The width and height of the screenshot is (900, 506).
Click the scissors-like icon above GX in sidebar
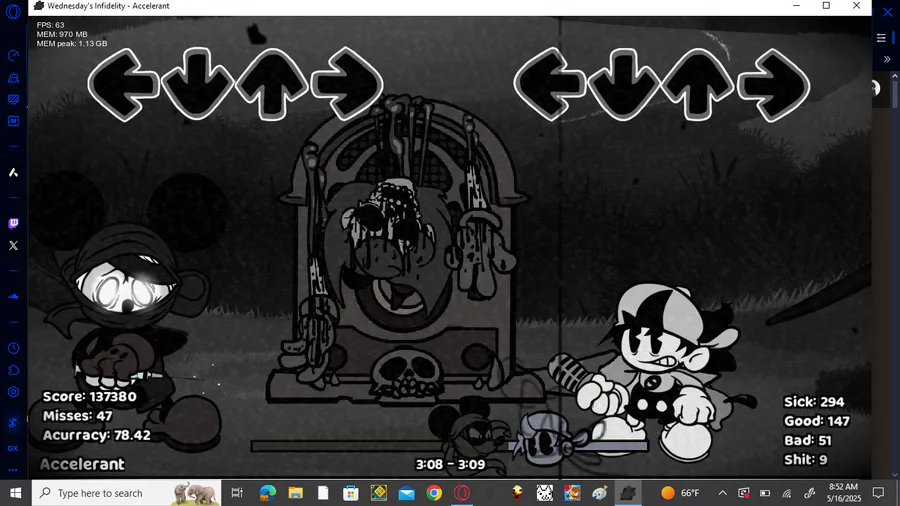pyautogui.click(x=13, y=423)
